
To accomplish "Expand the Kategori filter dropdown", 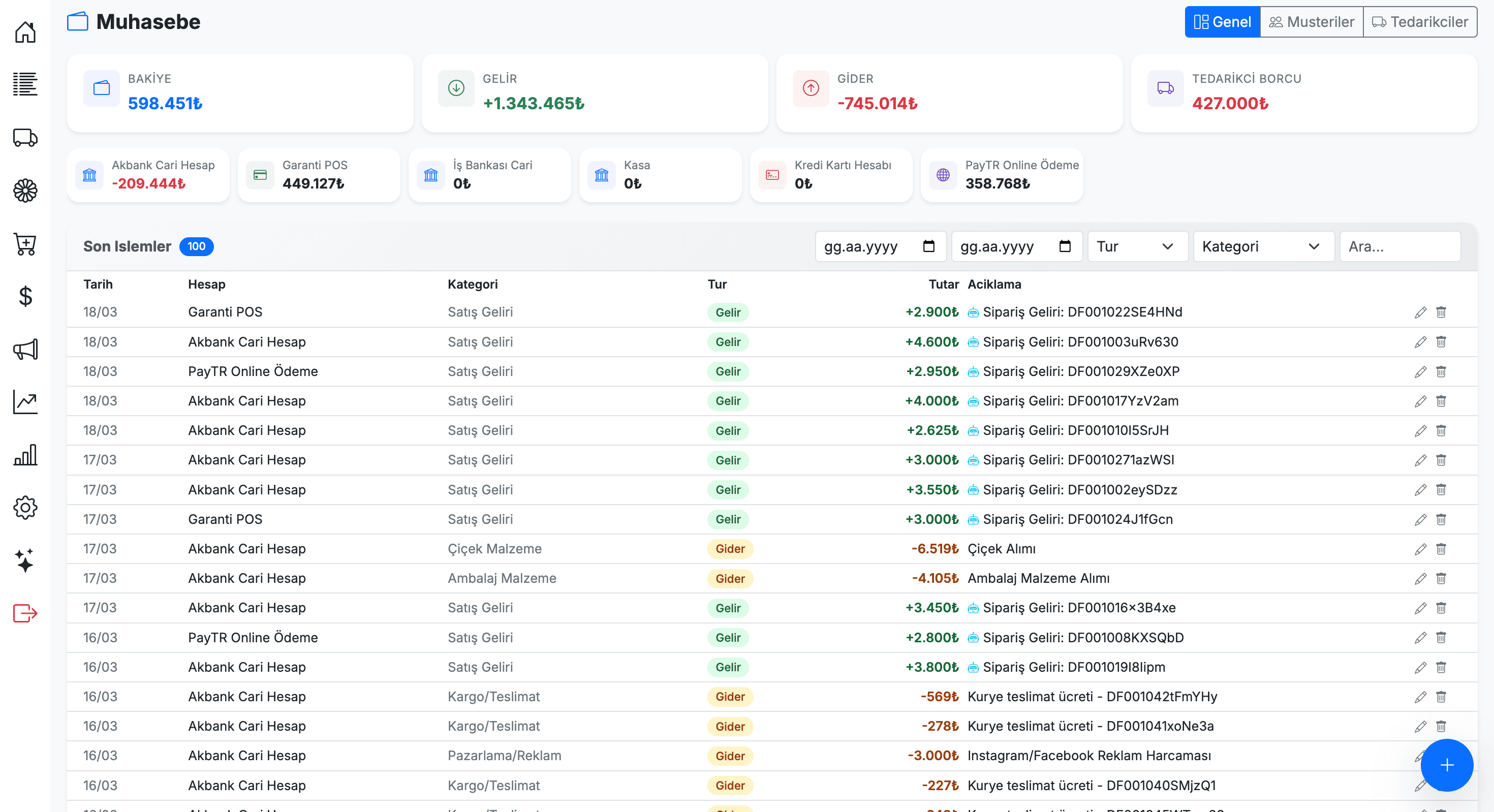I will tap(1263, 246).
